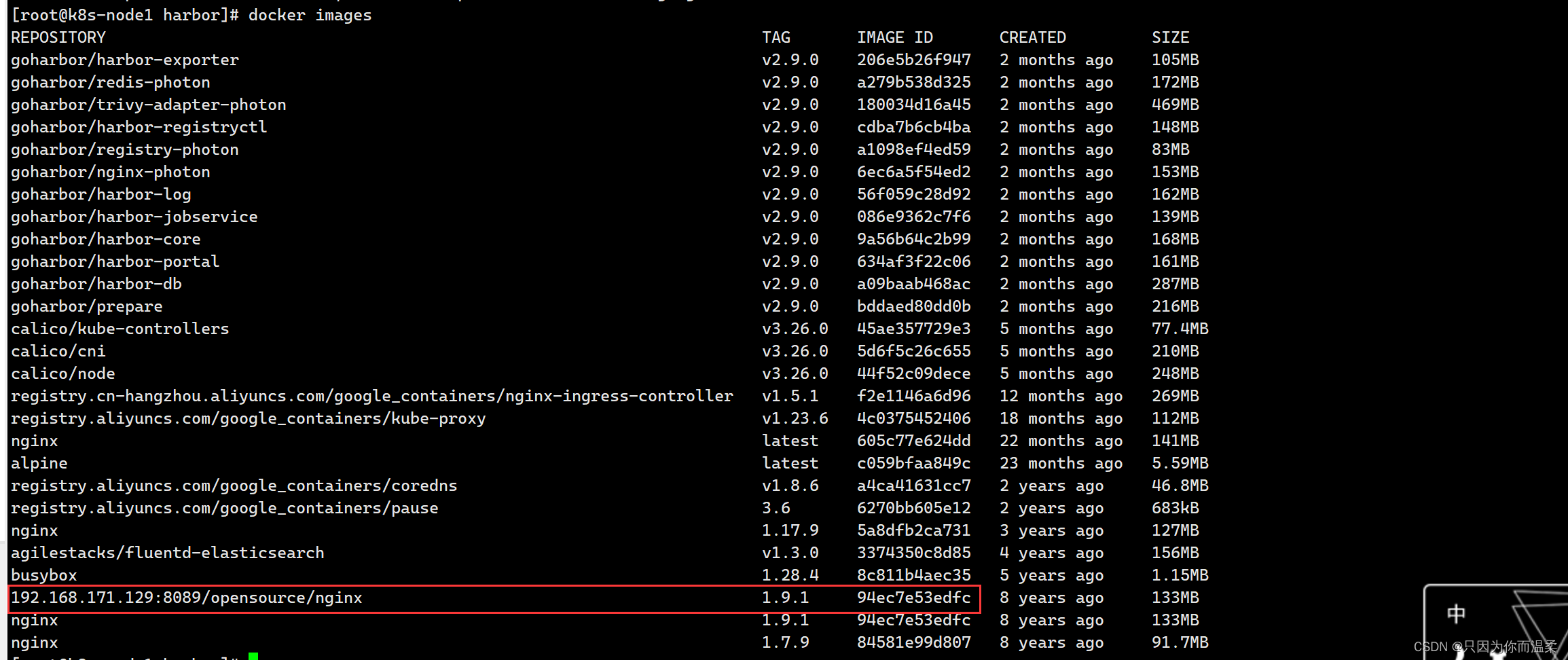Click image ID cdba7b6cb4ba
Viewport: 1568px width, 660px height.
[914, 127]
